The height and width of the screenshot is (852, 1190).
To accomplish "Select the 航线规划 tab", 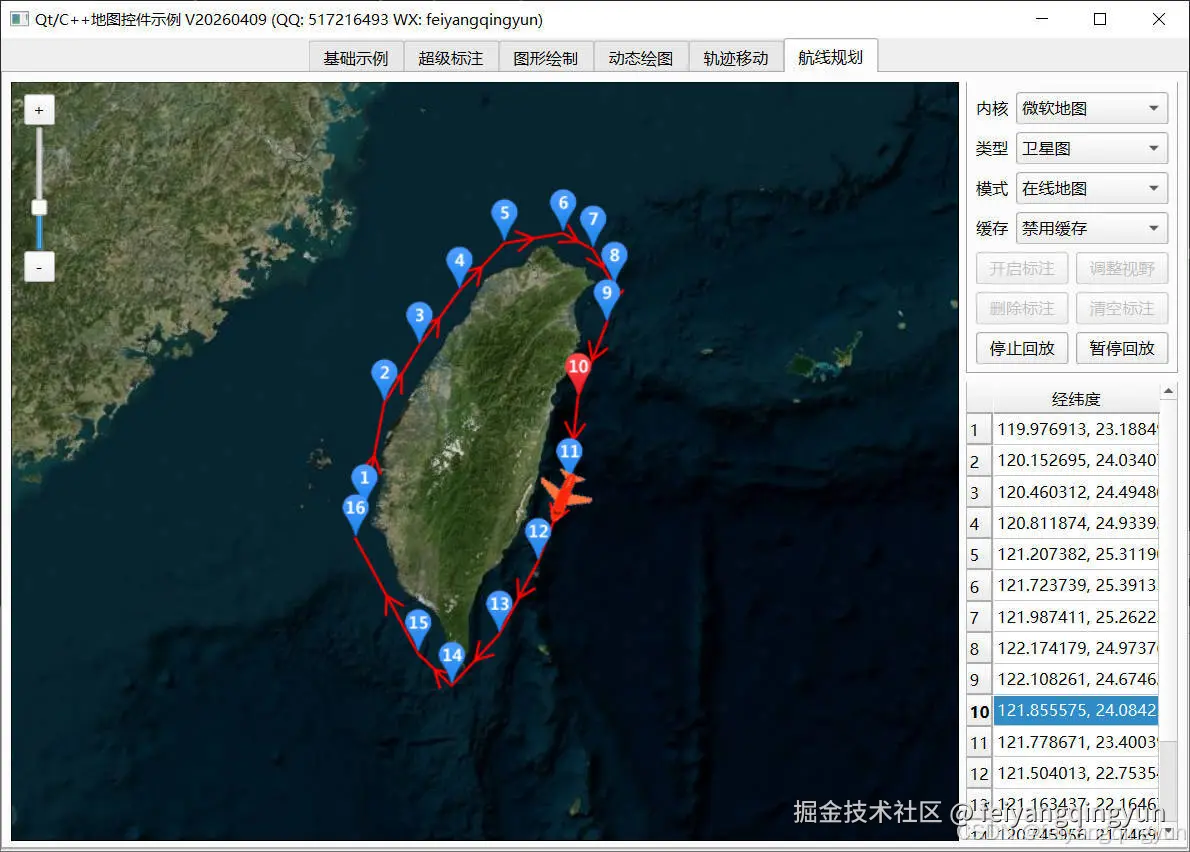I will (x=830, y=56).
